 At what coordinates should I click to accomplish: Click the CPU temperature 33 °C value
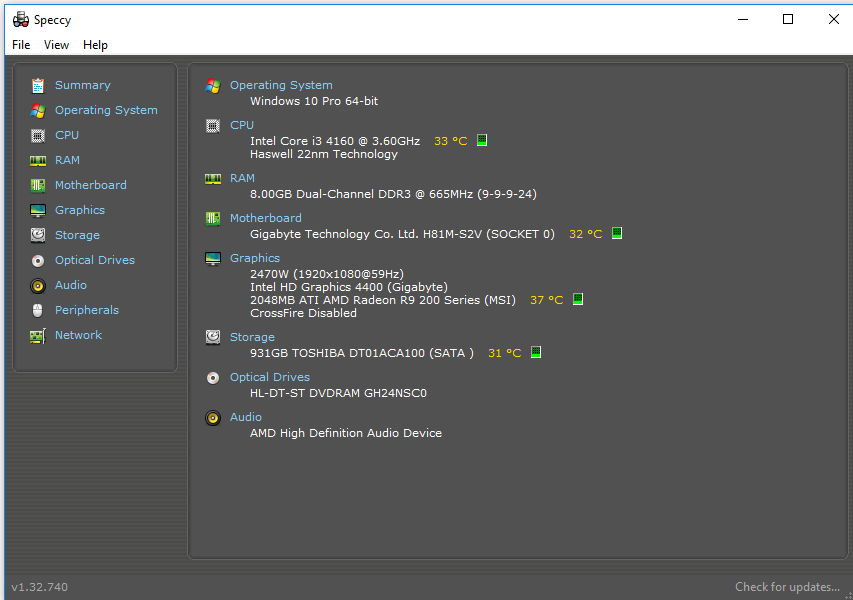point(450,141)
